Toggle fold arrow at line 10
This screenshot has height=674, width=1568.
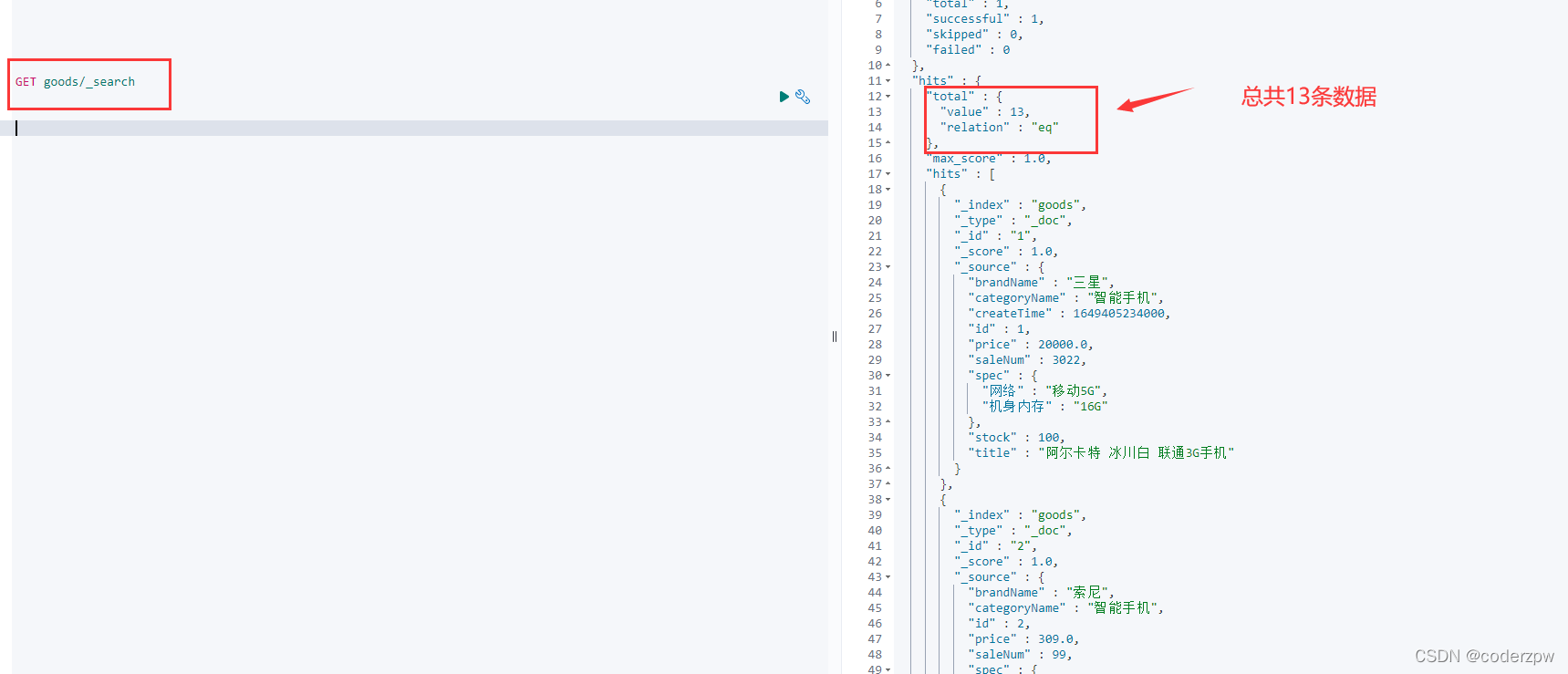tap(888, 66)
